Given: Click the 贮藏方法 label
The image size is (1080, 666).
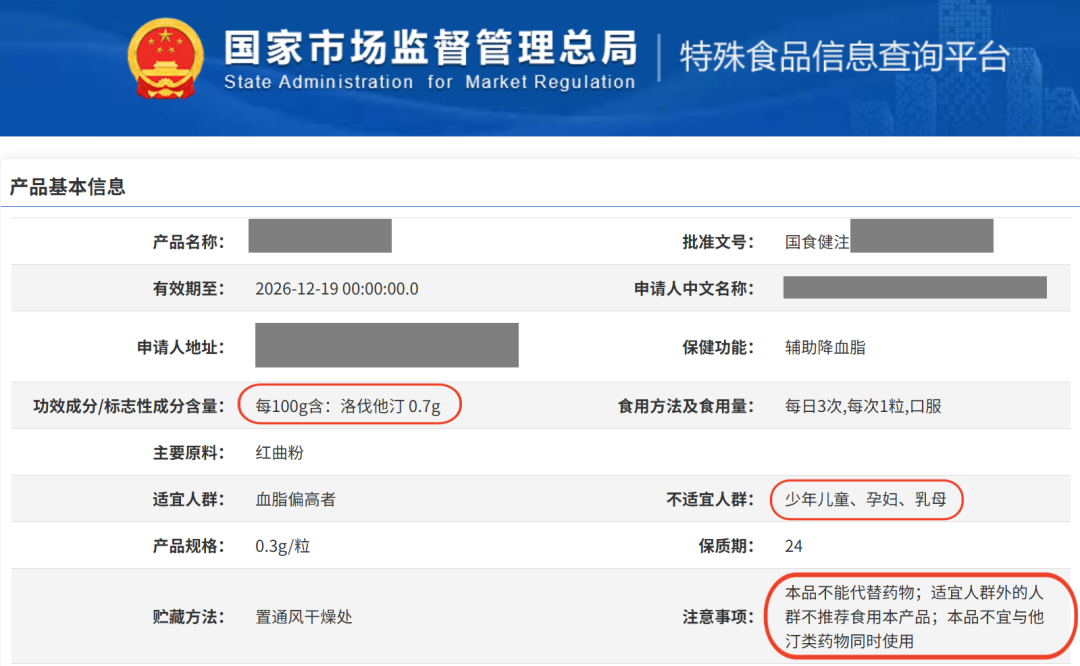Looking at the screenshot, I should pos(188,617).
